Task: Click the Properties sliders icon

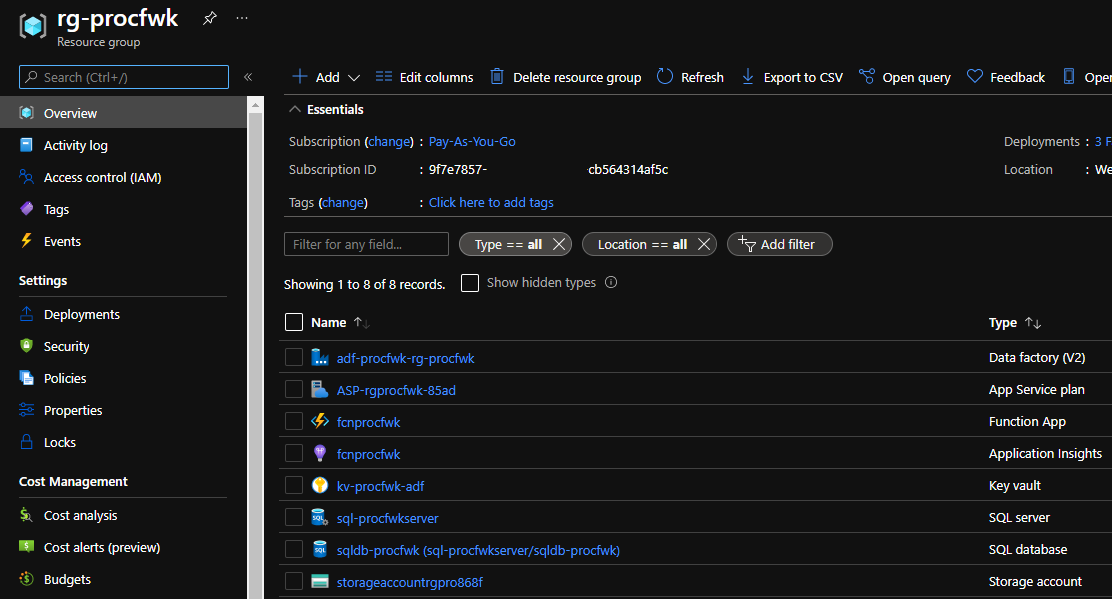Action: pyautogui.click(x=26, y=410)
